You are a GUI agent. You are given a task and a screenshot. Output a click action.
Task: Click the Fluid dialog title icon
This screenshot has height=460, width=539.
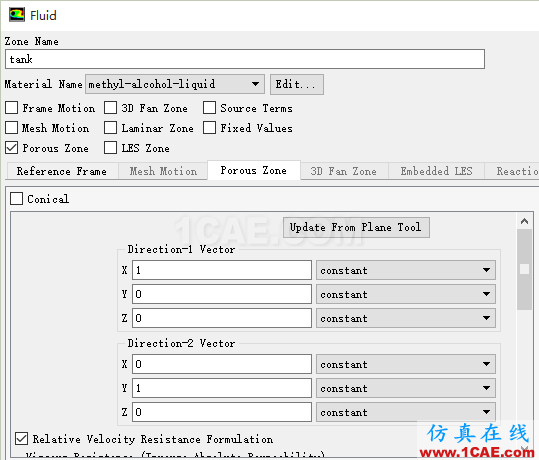point(16,15)
